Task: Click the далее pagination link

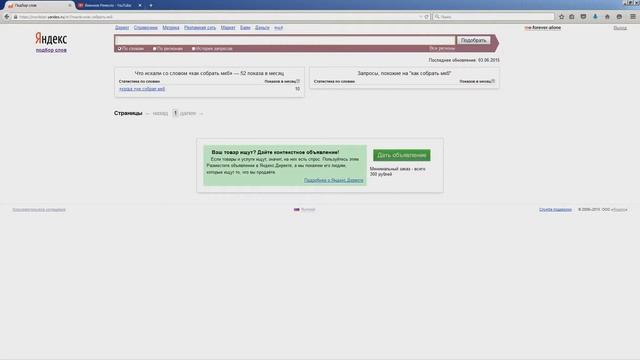Action: click(x=188, y=113)
